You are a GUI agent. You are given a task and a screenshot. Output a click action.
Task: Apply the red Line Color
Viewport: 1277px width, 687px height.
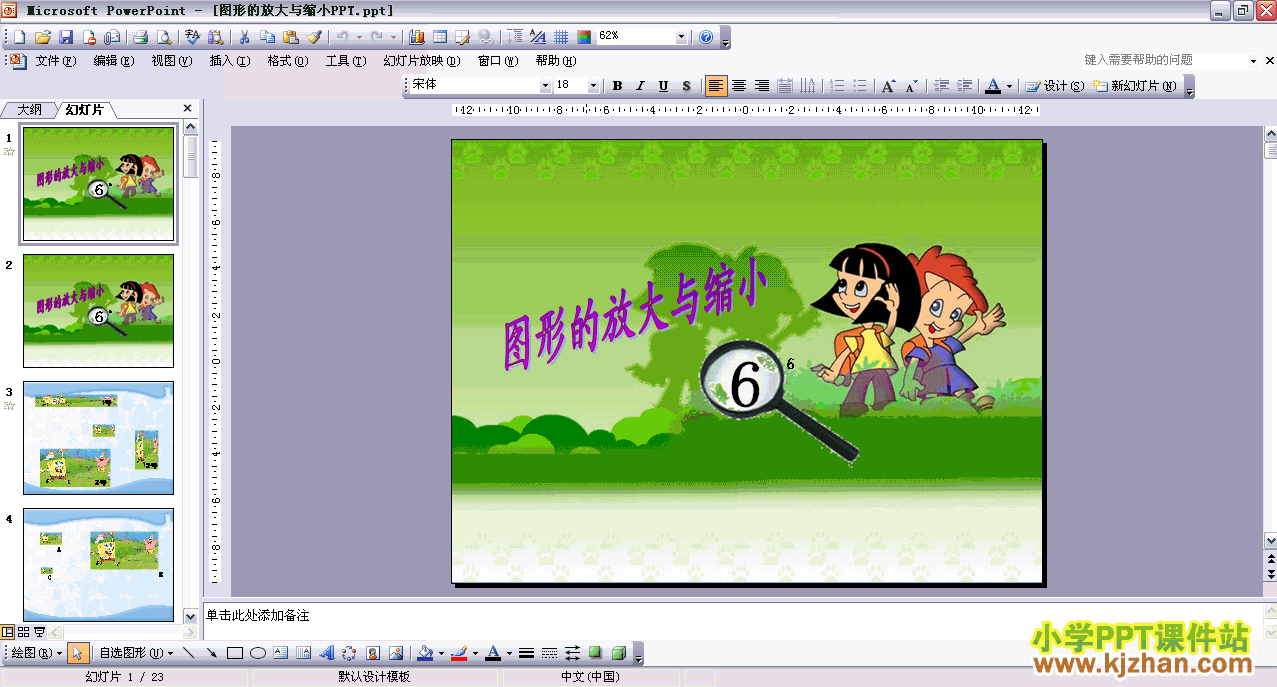(x=459, y=653)
